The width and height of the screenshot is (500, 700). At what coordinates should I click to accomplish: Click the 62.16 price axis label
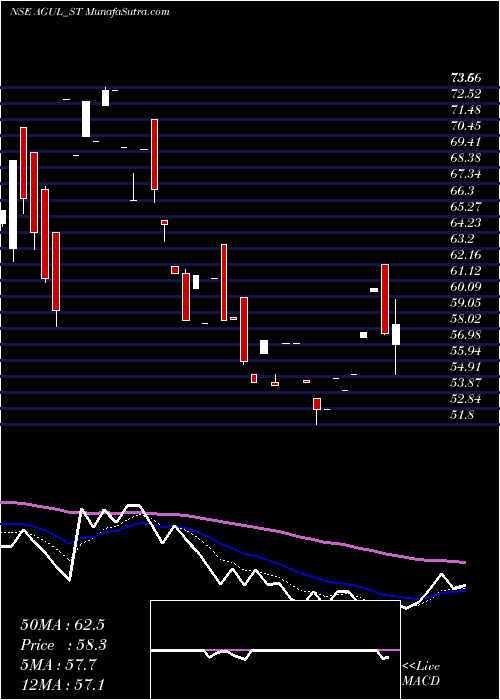[466, 255]
